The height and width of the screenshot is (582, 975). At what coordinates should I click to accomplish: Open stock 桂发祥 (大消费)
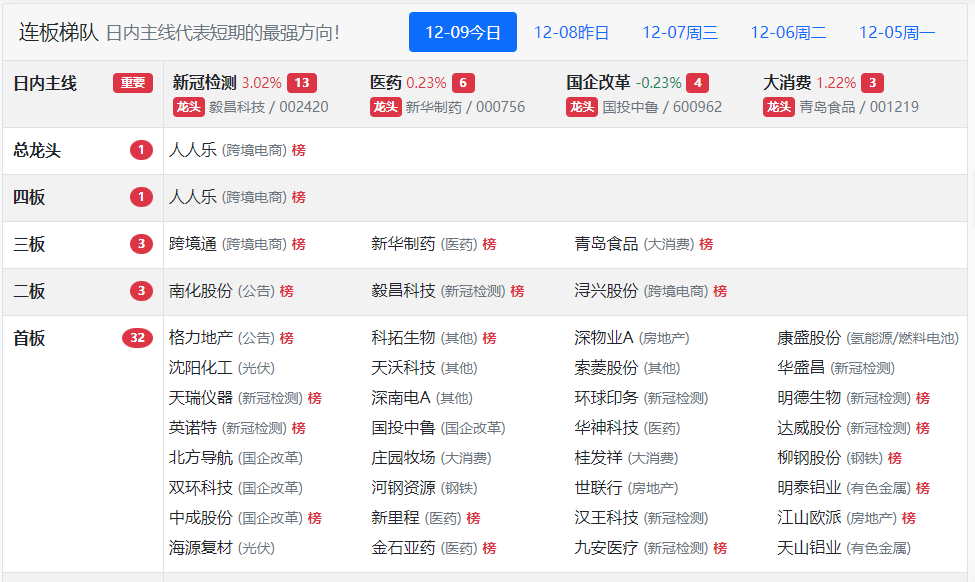(598, 458)
